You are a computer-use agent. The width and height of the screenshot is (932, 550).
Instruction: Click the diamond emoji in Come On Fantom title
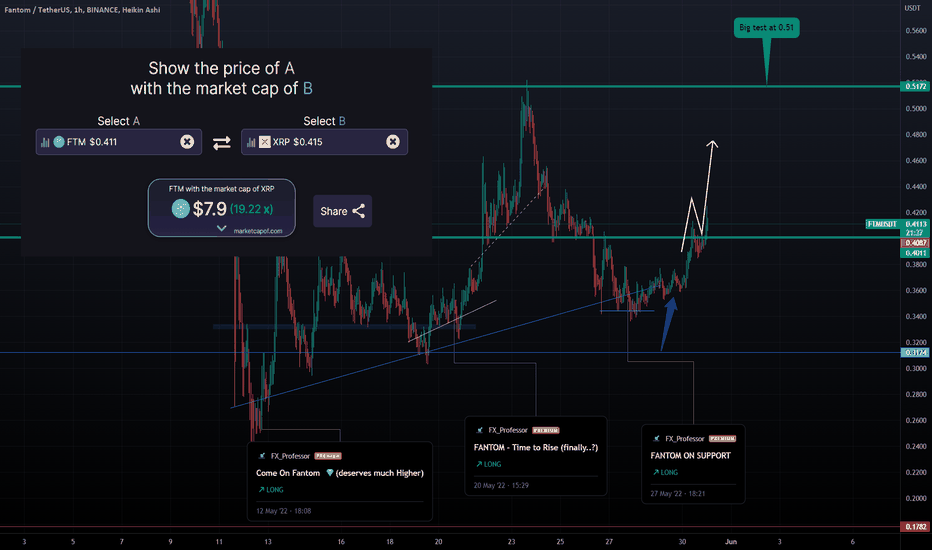(330, 473)
